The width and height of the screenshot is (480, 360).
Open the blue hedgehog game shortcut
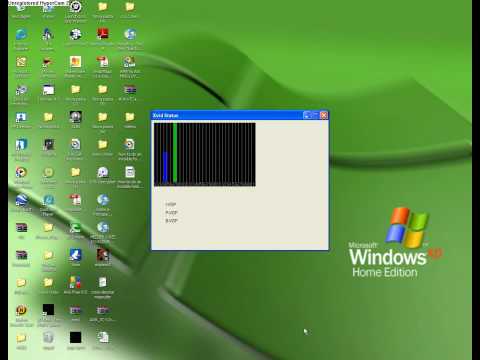click(48, 35)
